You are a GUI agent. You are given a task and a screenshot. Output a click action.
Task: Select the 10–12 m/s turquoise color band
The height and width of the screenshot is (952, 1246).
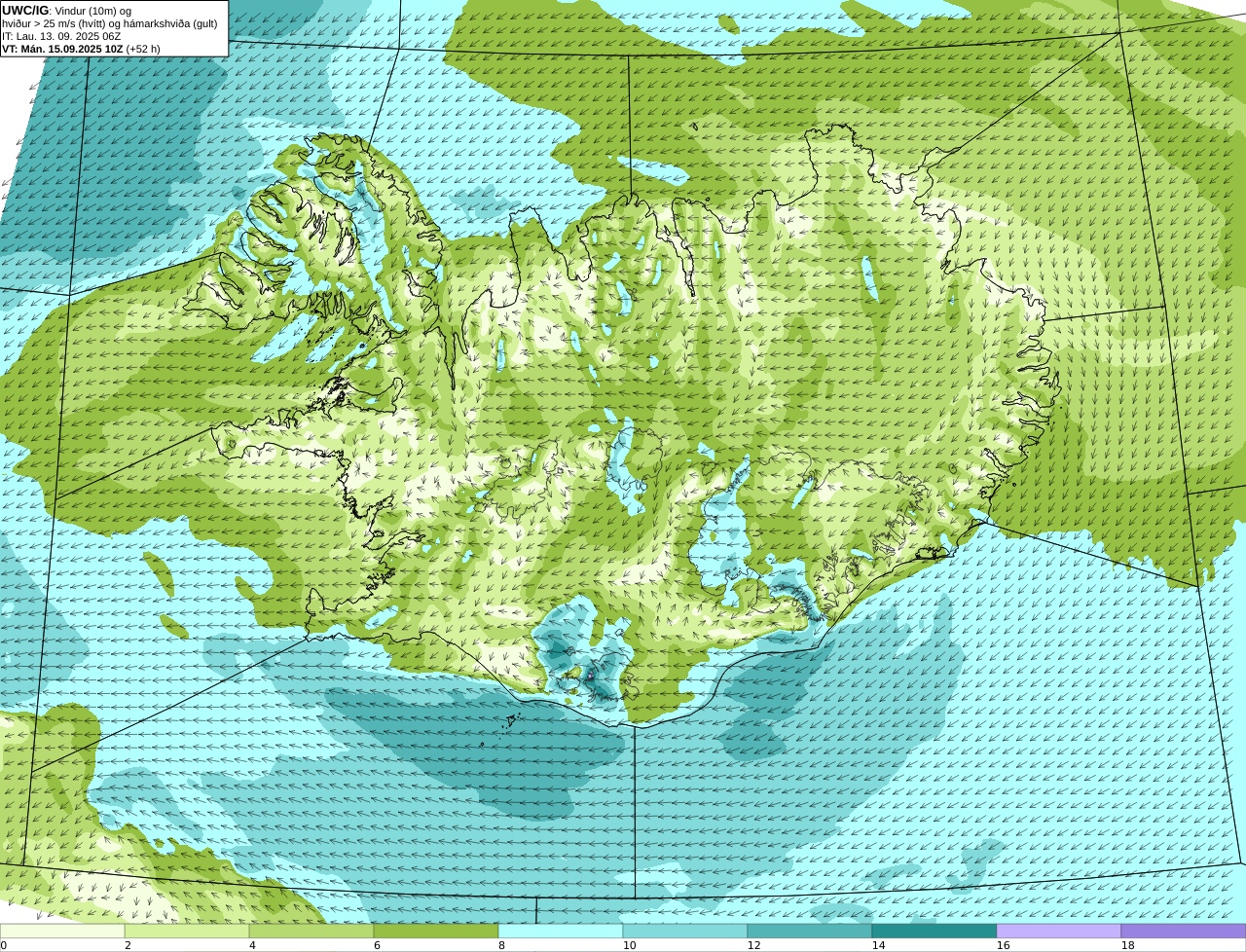[x=685, y=931]
